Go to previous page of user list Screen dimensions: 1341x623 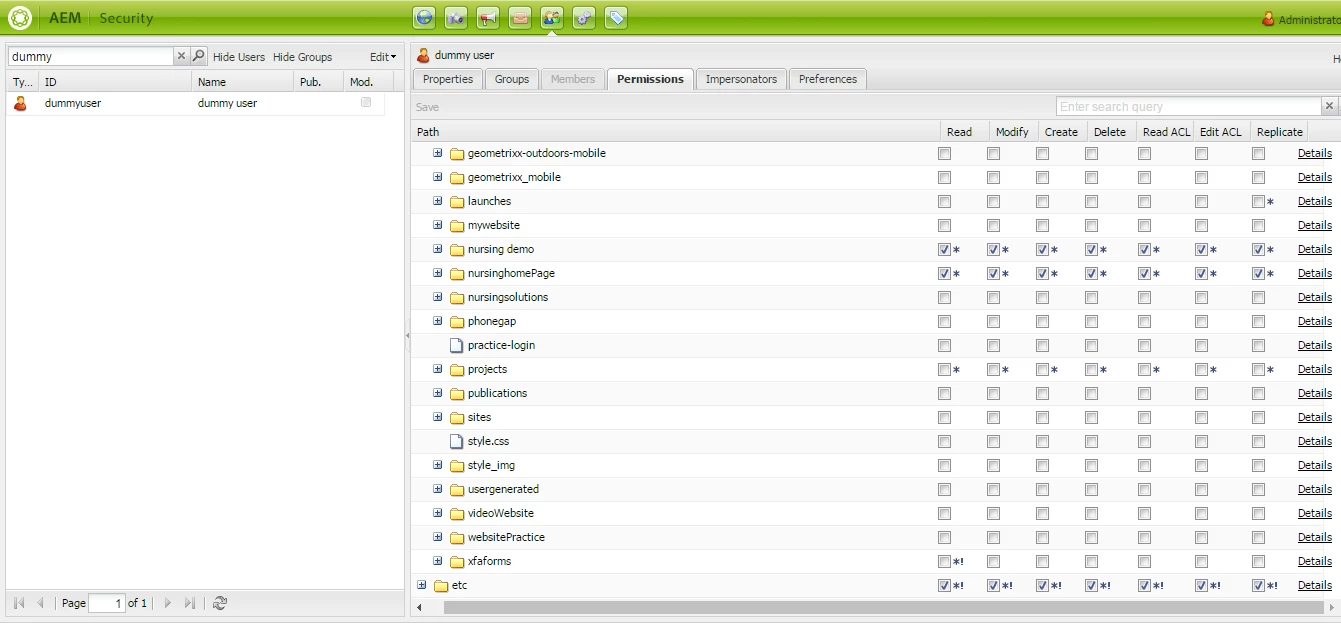click(41, 603)
